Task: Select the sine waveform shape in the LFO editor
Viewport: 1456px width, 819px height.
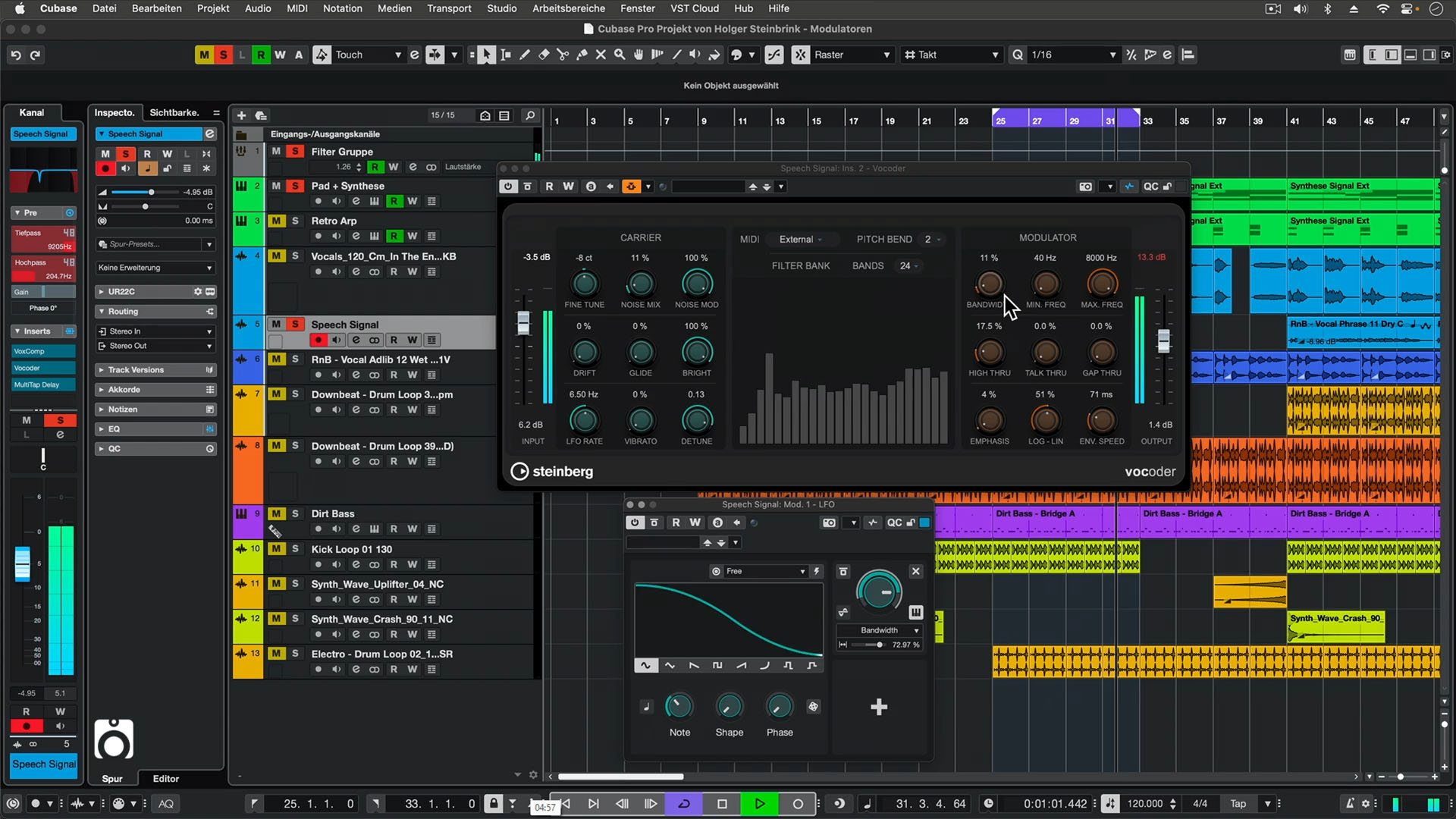Action: [x=646, y=665]
